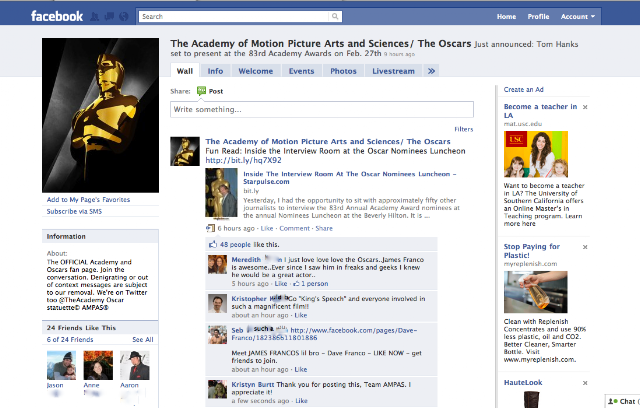The image size is (640, 408).
Task: Click See All friends link
Action: click(143, 339)
